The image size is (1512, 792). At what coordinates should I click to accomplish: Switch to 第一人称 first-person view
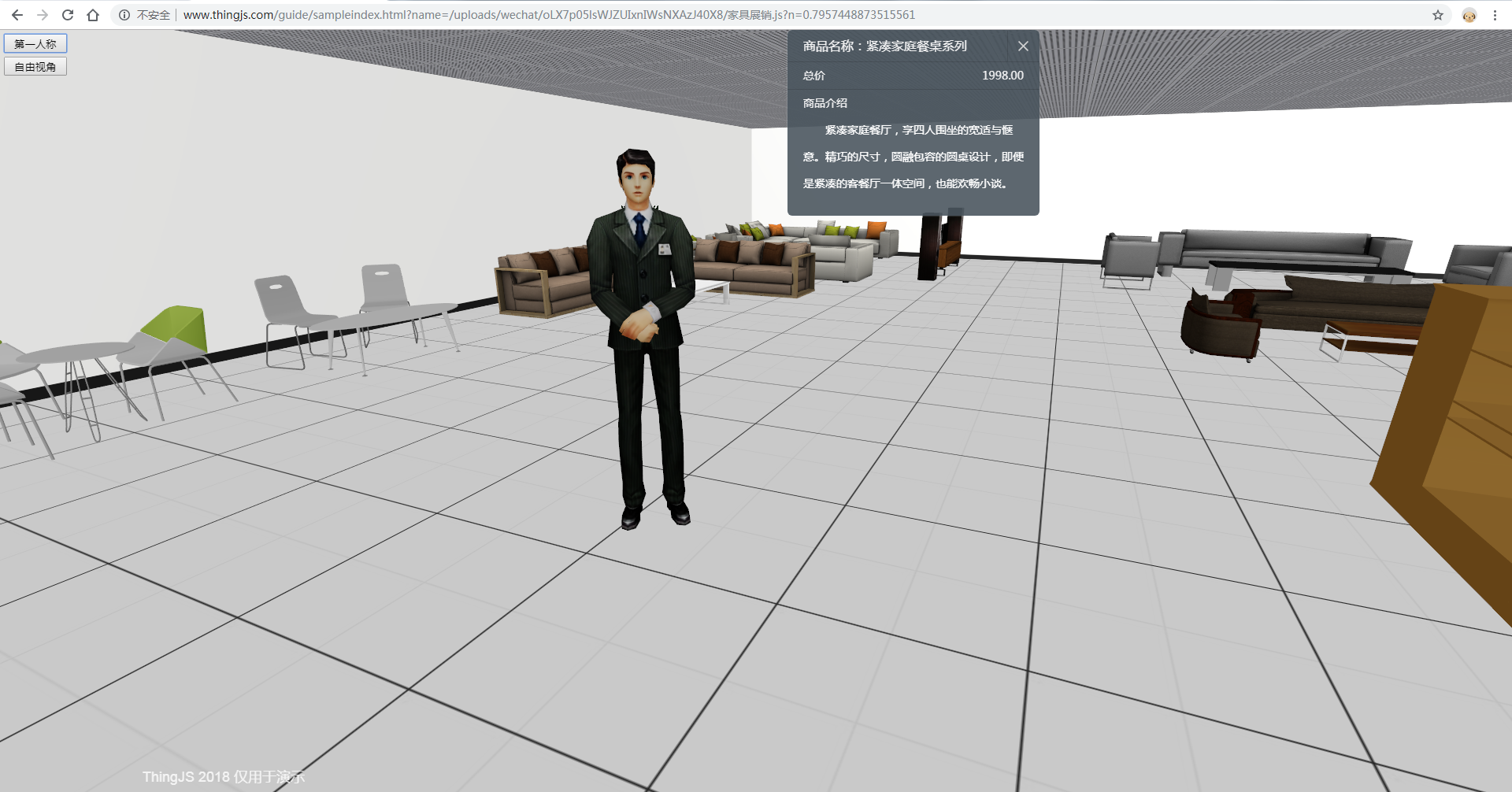35,43
